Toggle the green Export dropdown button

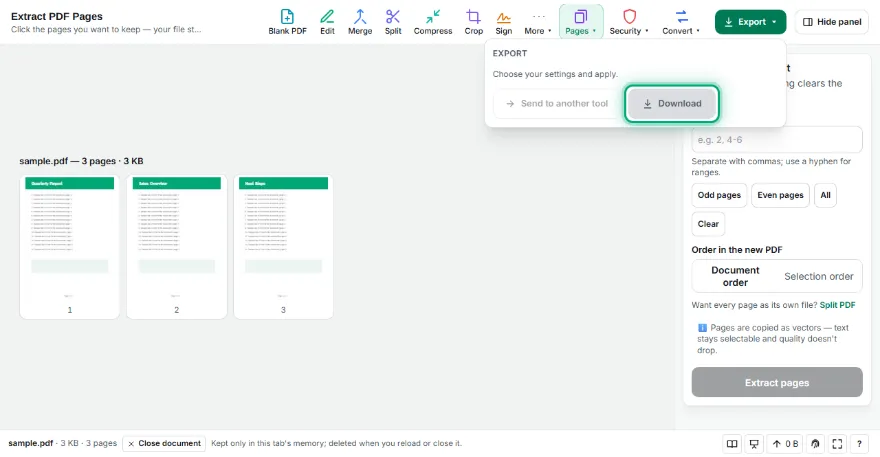click(750, 22)
